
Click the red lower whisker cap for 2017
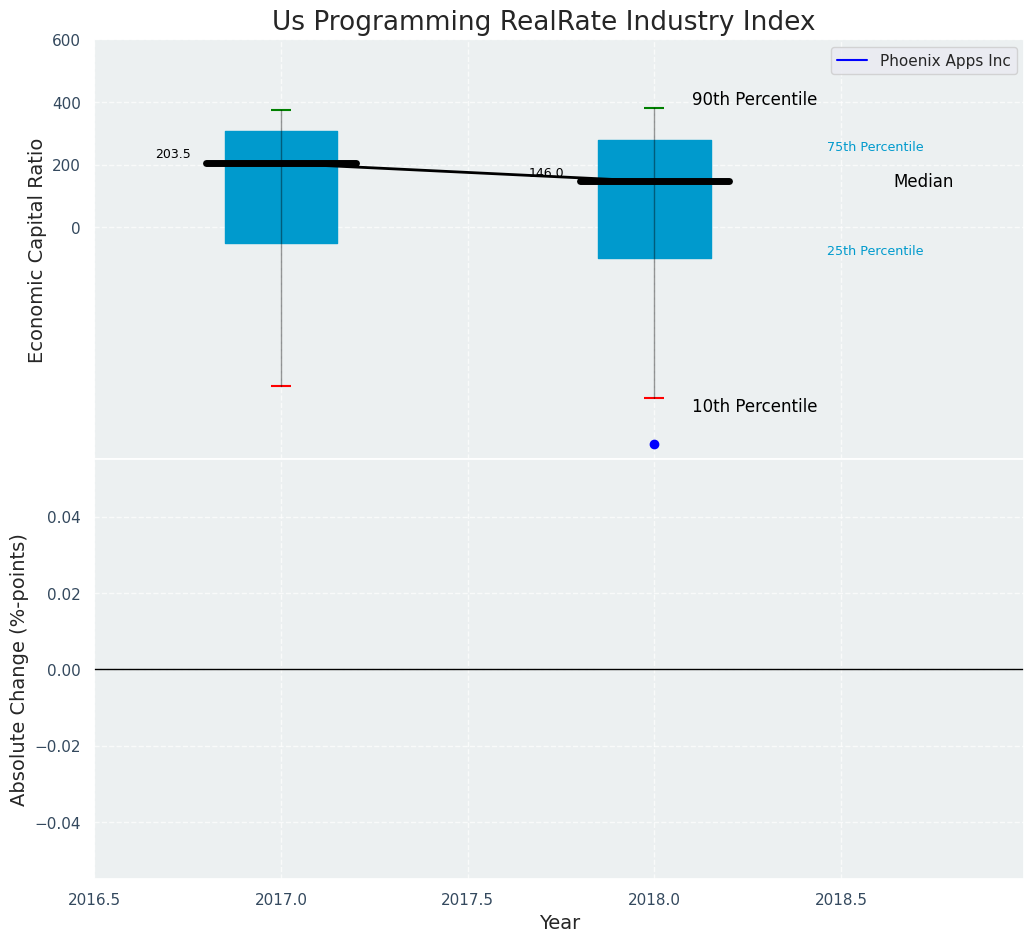(282, 386)
